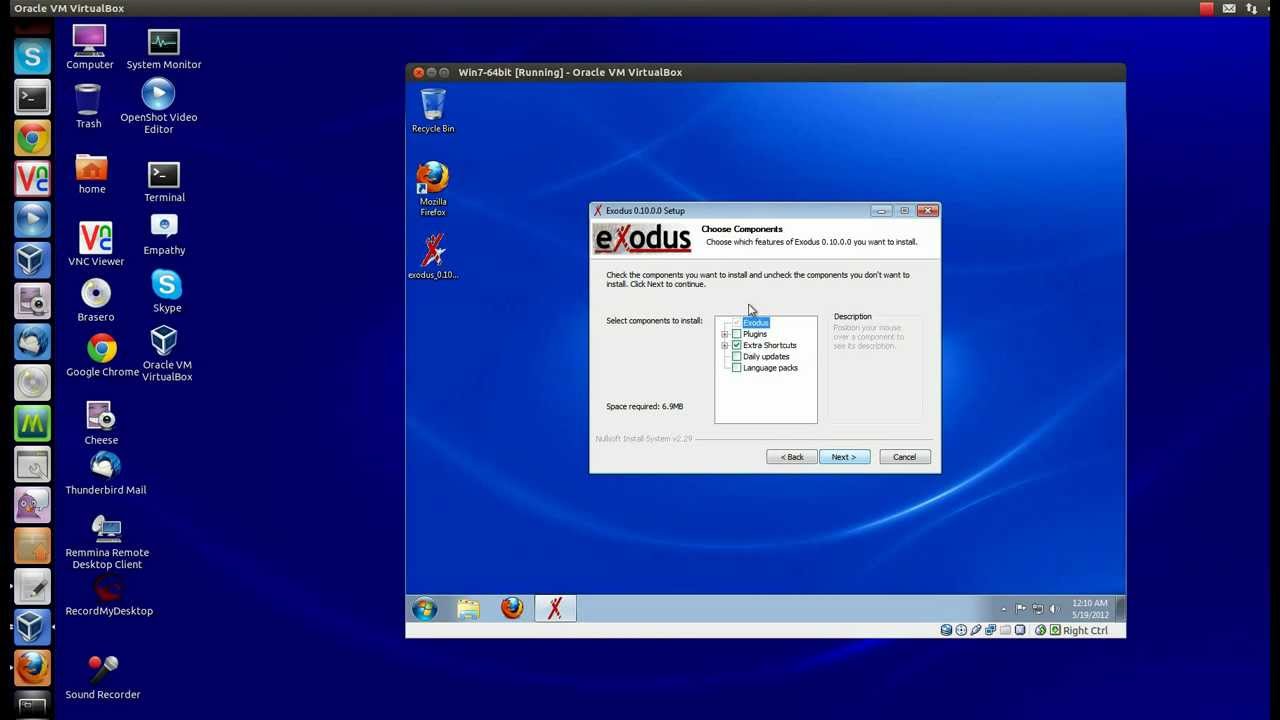
Task: Click the Oracle VM VirtualBox top panel title
Action: tap(69, 8)
